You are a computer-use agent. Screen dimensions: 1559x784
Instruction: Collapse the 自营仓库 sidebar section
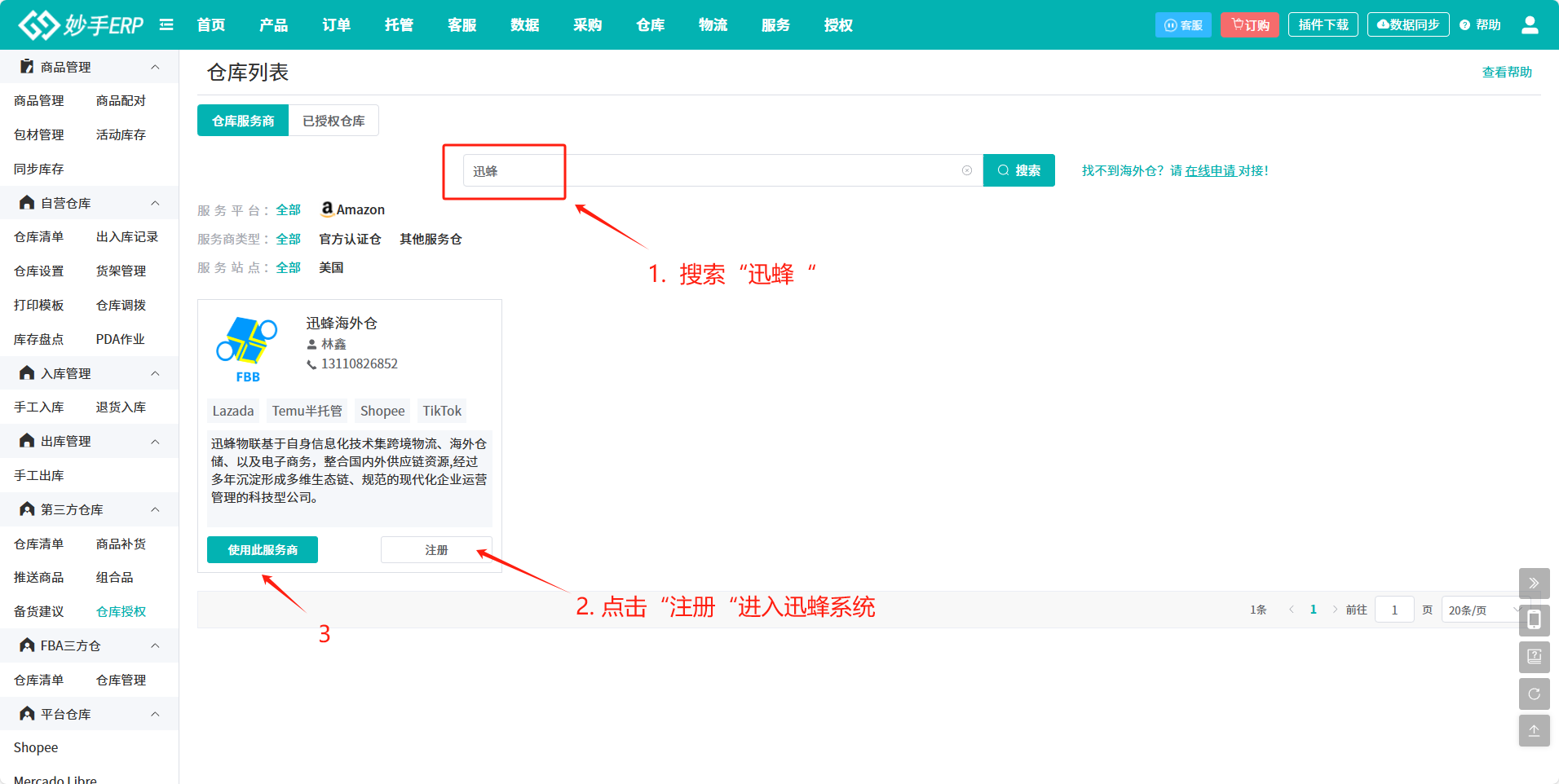(155, 203)
